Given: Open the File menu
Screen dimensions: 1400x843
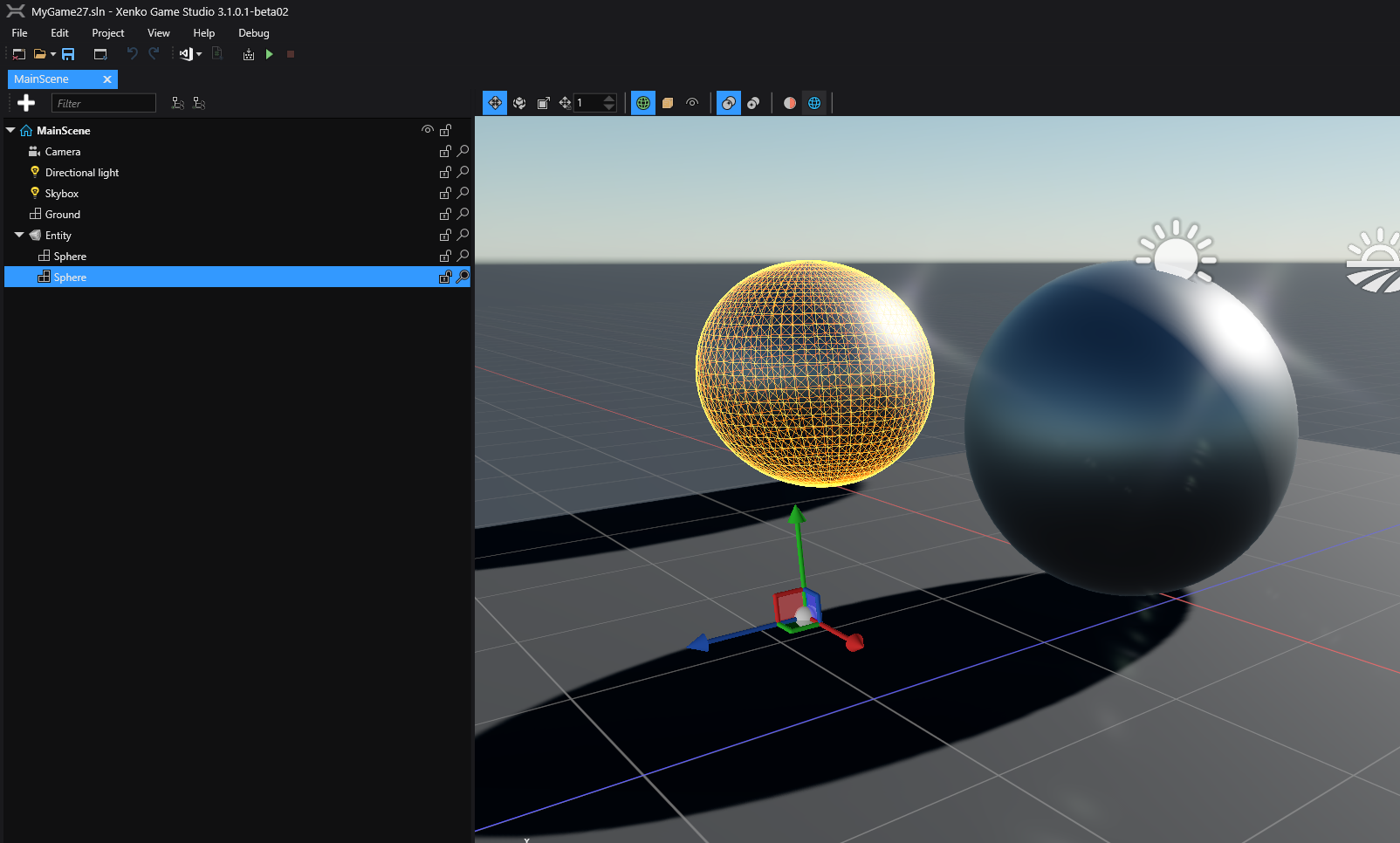Looking at the screenshot, I should click(x=19, y=33).
